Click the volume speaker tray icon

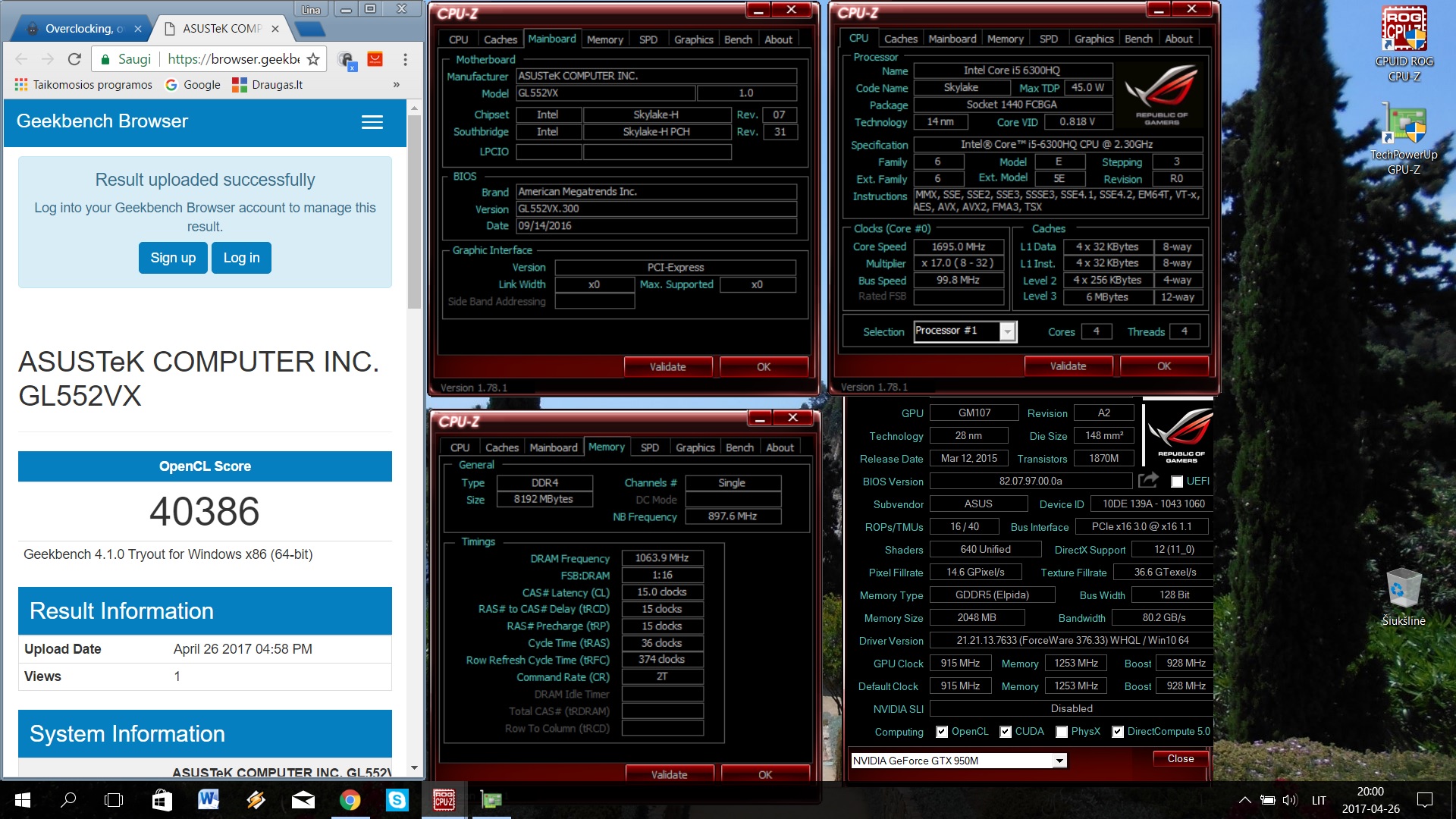pyautogui.click(x=1289, y=799)
